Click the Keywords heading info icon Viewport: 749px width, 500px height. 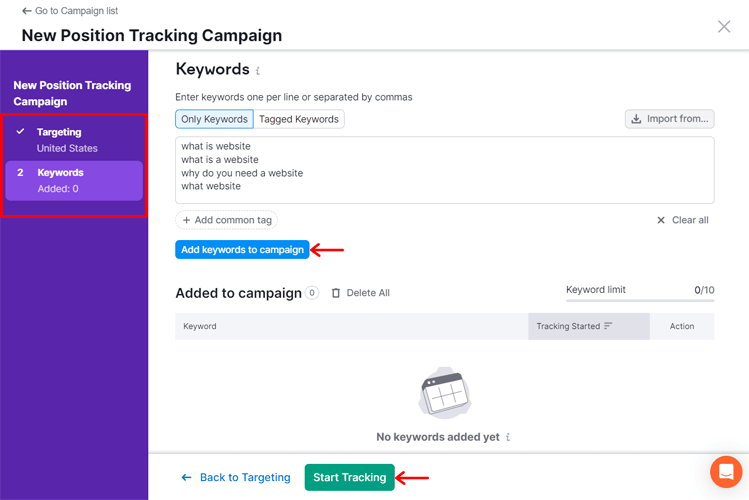click(x=258, y=71)
